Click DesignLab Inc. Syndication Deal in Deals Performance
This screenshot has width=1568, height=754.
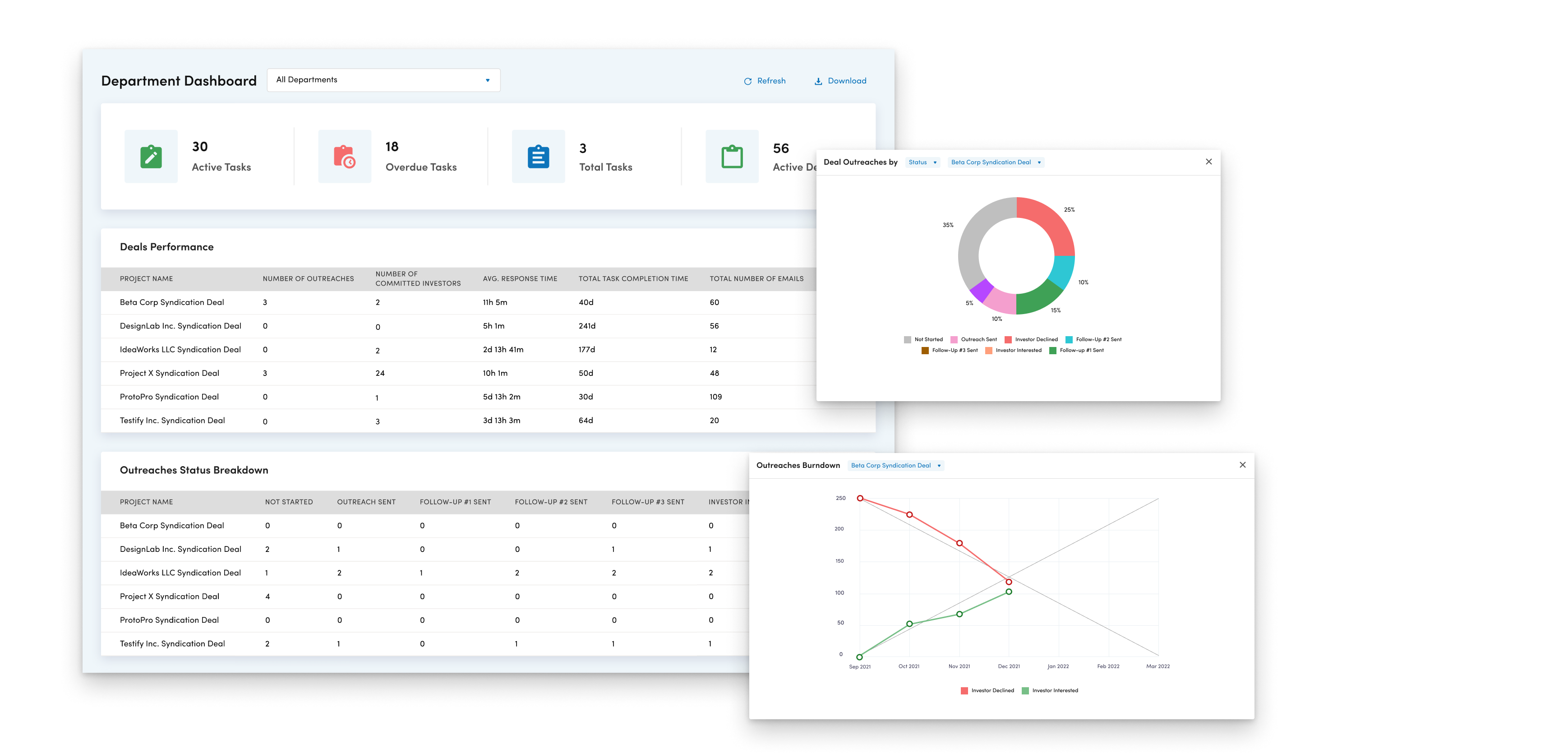180,326
